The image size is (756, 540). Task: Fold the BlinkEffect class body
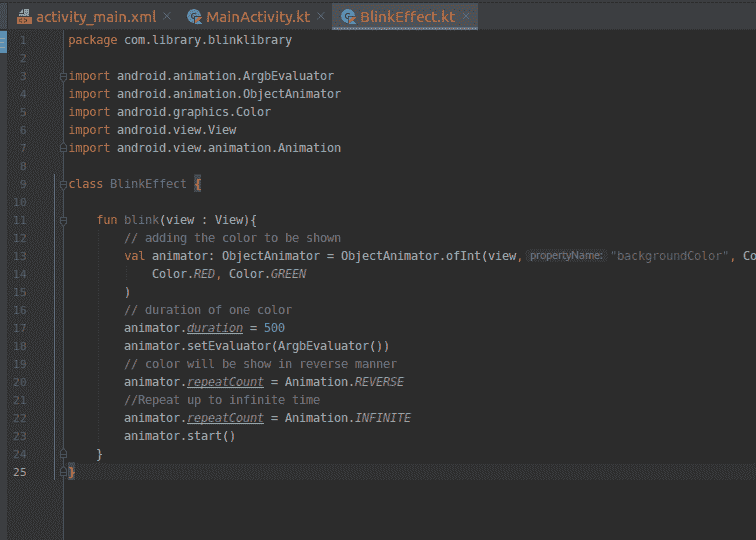pos(63,184)
